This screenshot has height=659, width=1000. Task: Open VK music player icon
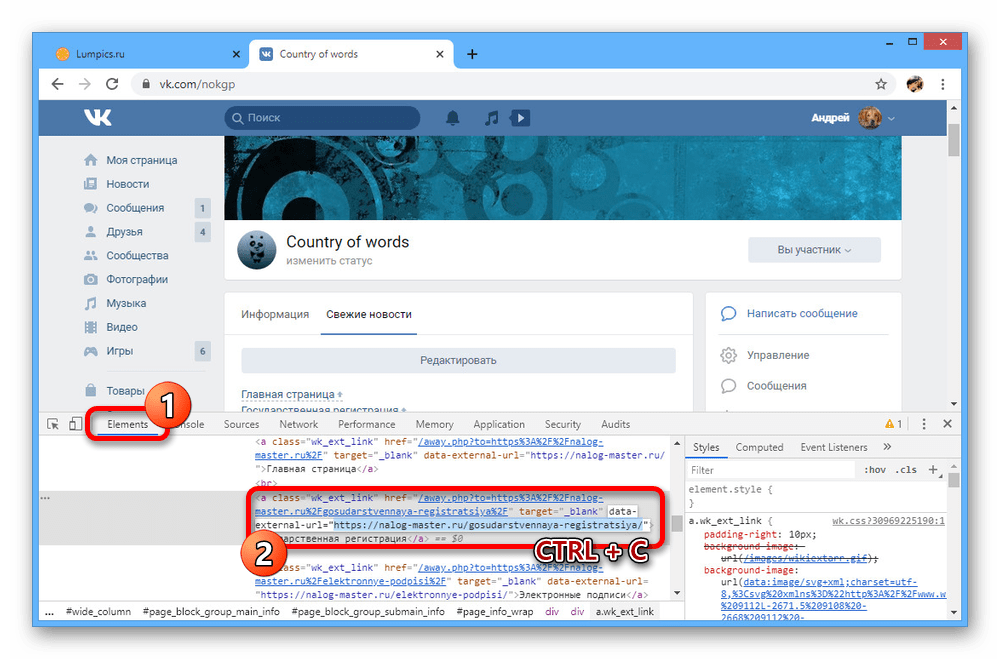(x=491, y=118)
